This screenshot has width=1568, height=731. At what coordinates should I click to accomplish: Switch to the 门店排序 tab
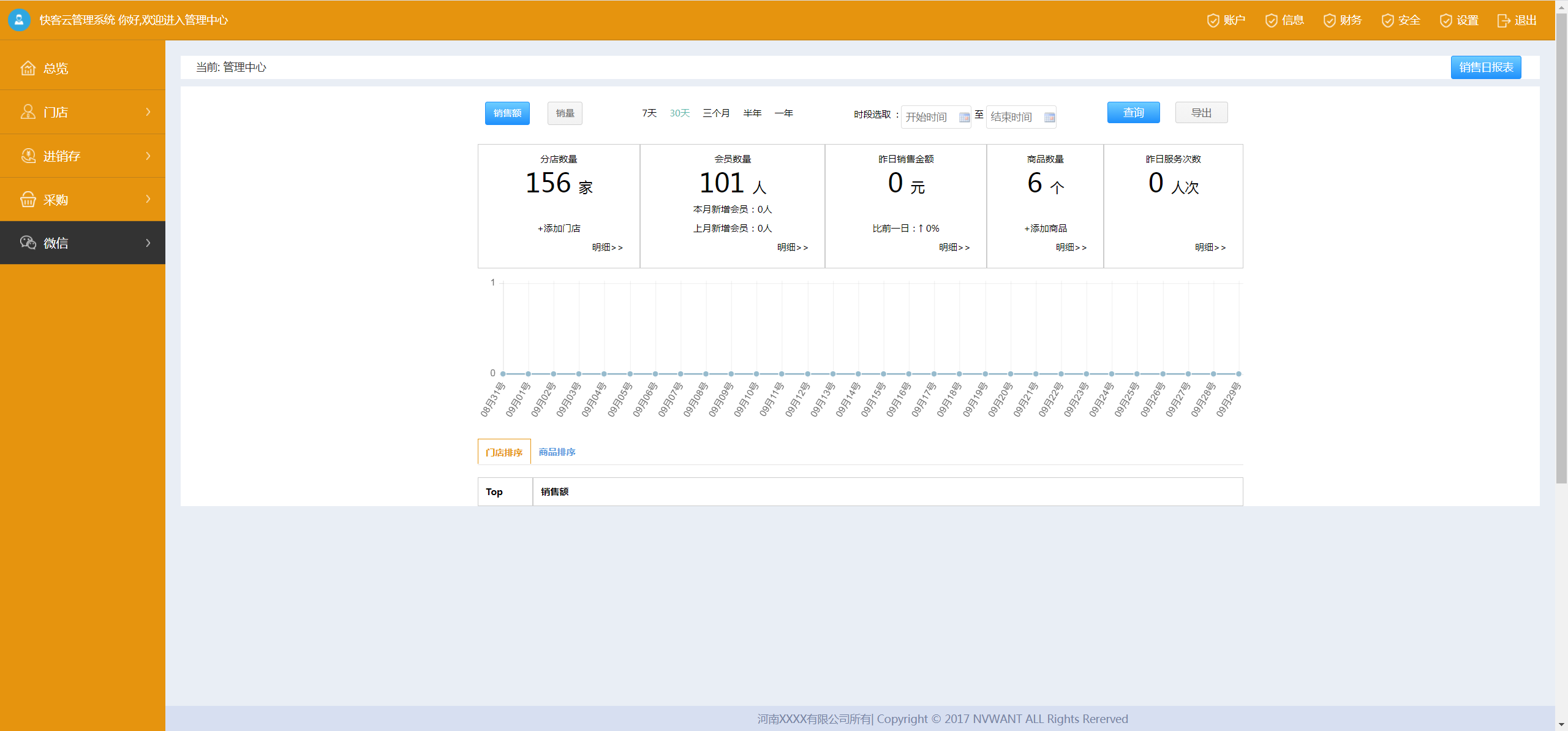pyautogui.click(x=504, y=452)
